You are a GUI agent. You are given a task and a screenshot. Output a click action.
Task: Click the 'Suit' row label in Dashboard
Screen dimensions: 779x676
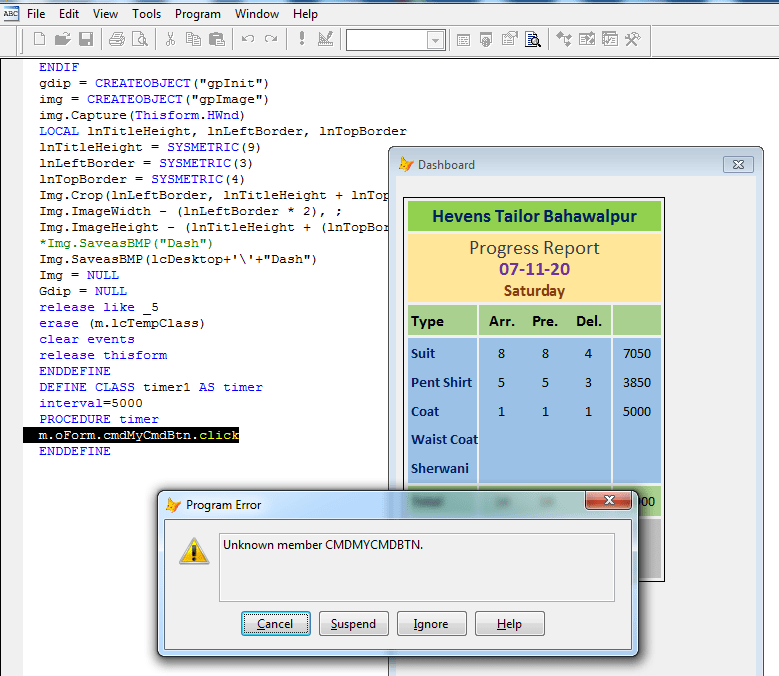423,354
